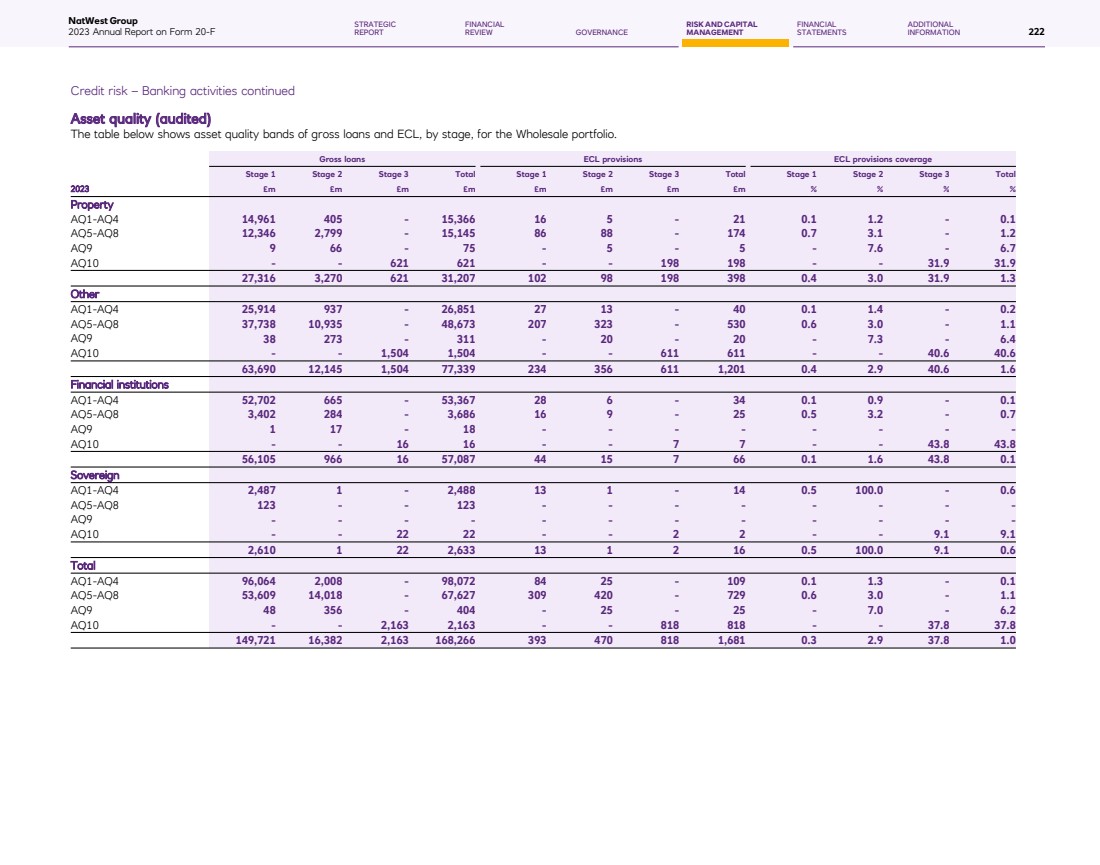Go to the Governance tab
Image resolution: width=1100 pixels, height=865 pixels.
tap(601, 32)
